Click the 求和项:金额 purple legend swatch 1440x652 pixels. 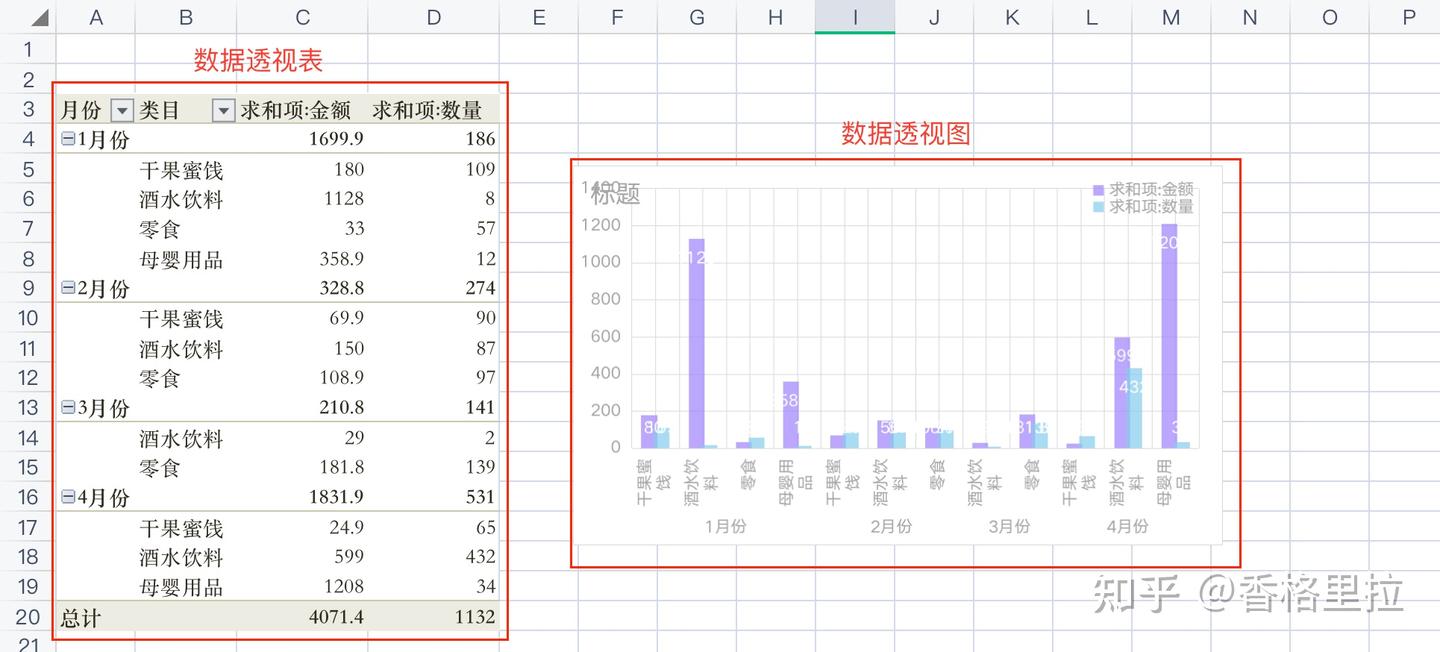[x=1098, y=190]
